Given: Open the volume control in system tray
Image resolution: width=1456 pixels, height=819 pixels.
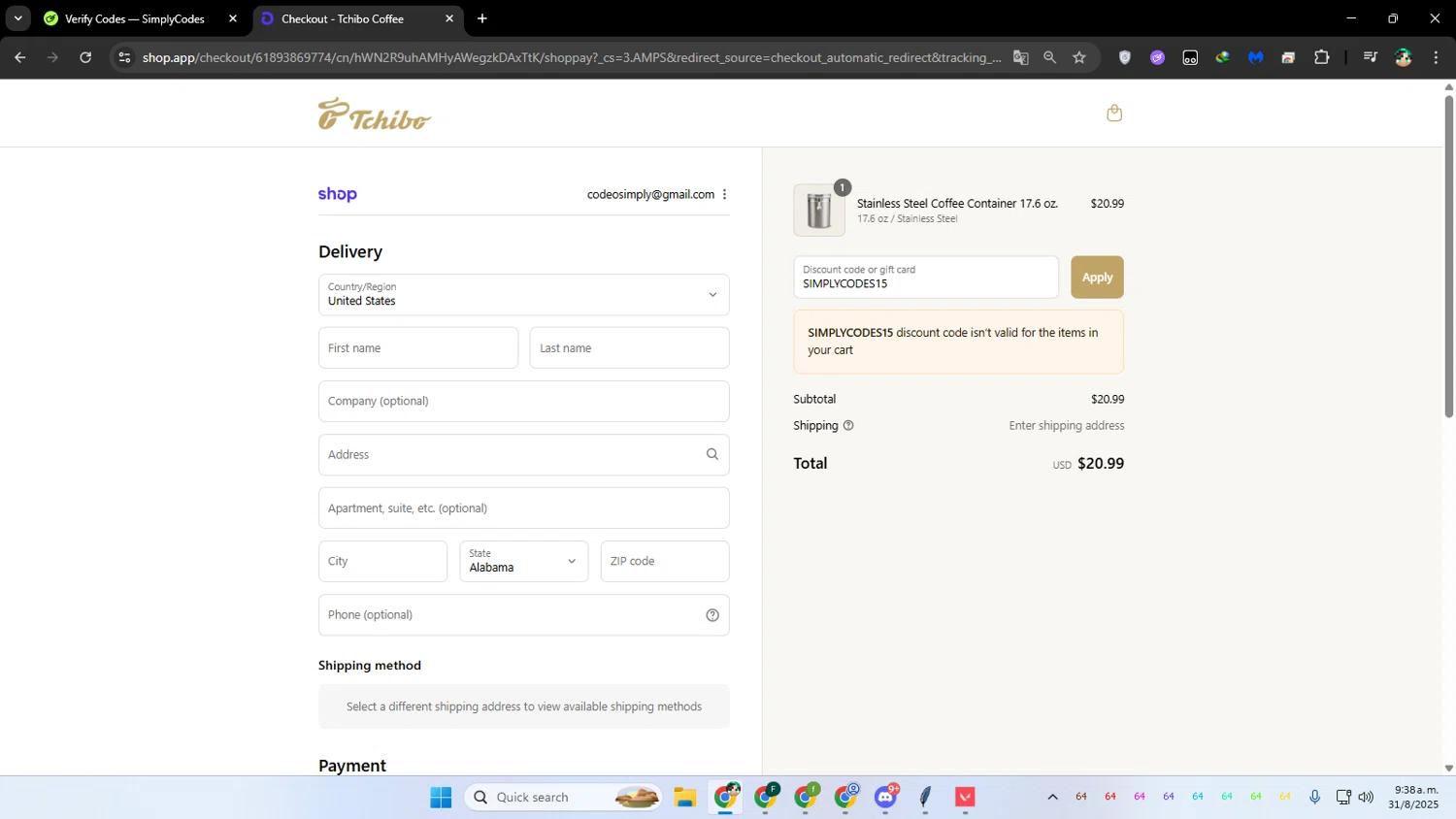Looking at the screenshot, I should 1366,798.
